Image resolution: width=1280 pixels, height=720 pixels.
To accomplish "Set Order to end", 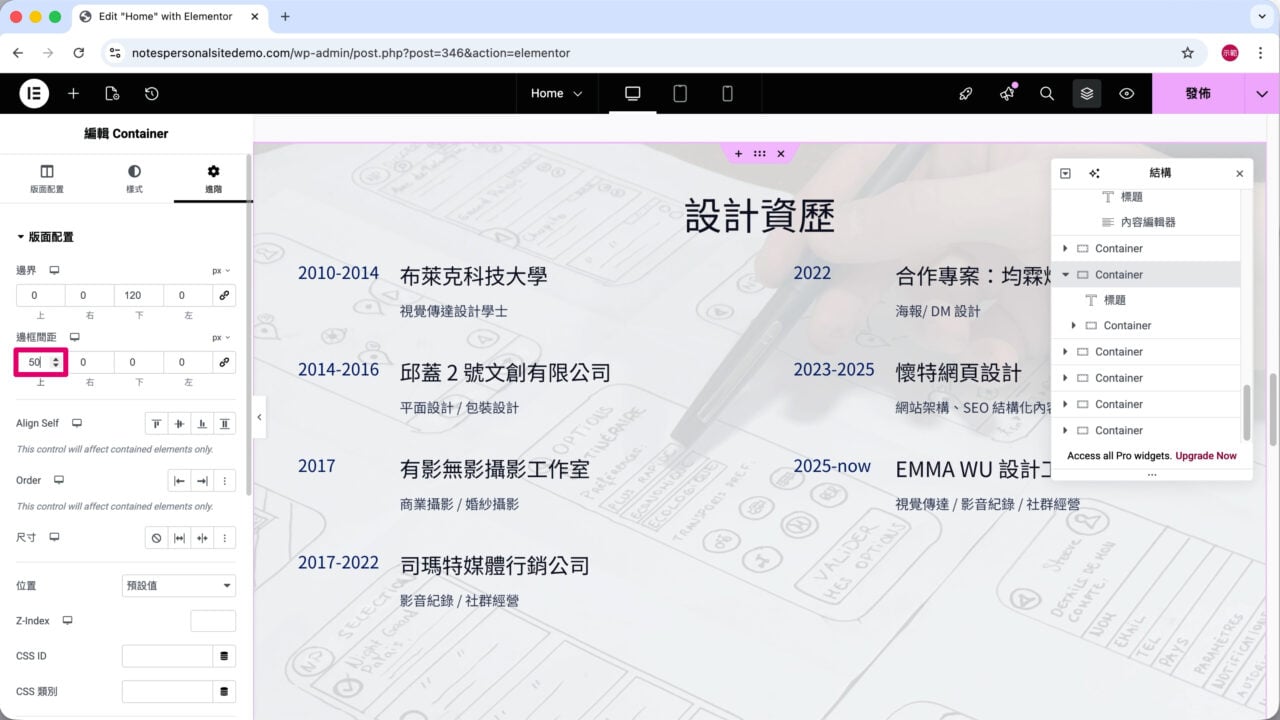I will pos(202,481).
